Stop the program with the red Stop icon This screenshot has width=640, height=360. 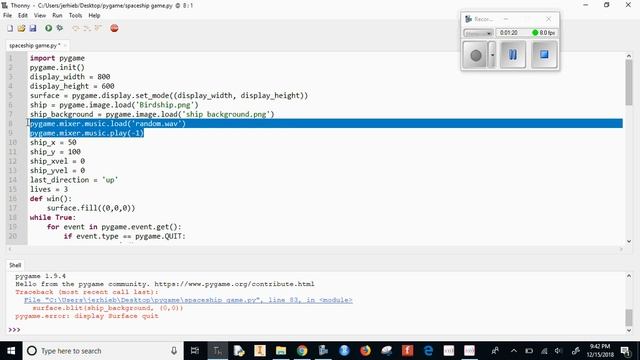[x=114, y=28]
